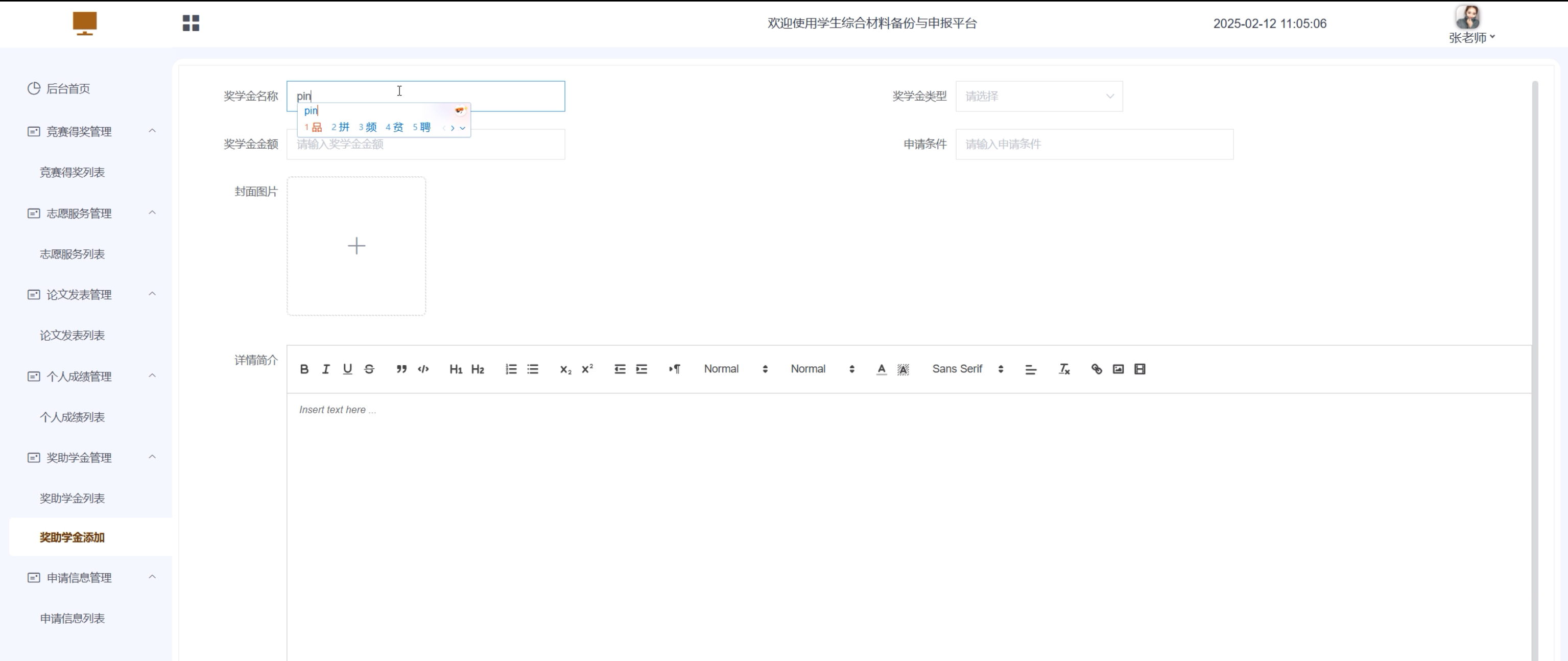Viewport: 1568px width, 661px height.
Task: Click the 申请条件 input field
Action: click(x=1094, y=144)
